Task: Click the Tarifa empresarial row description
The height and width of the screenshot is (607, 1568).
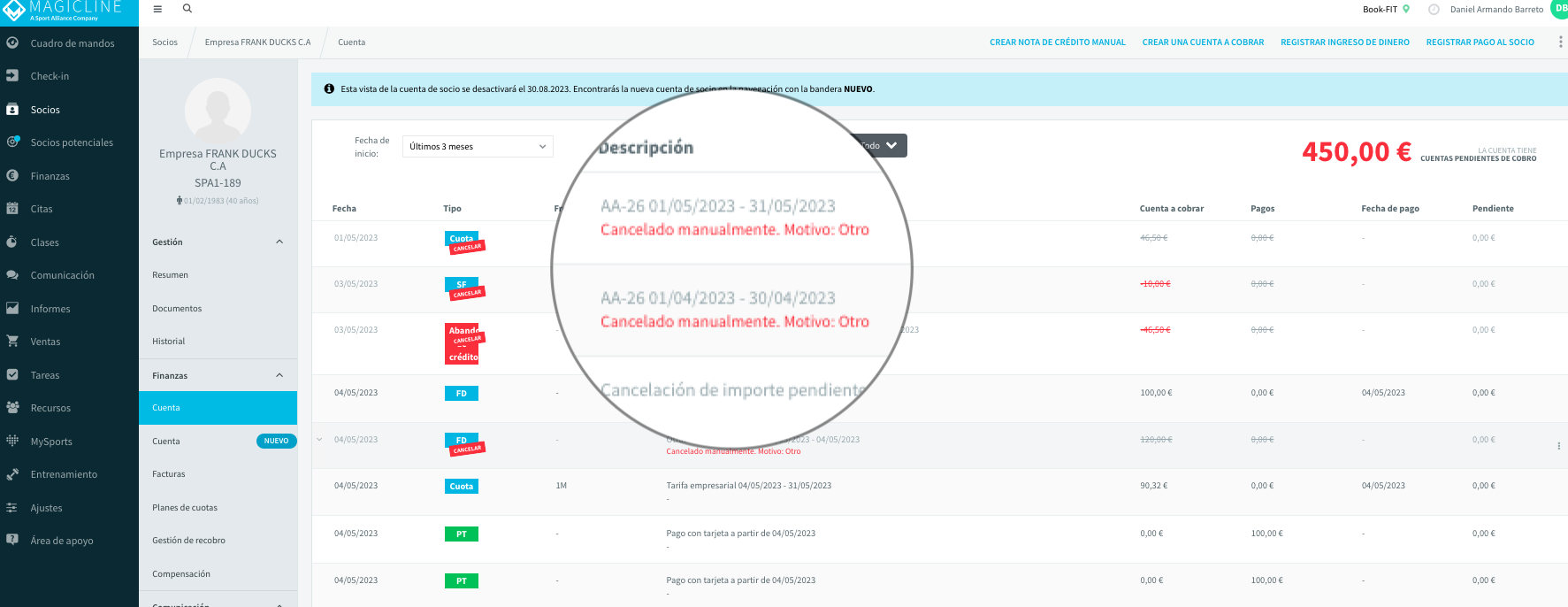Action: (748, 486)
